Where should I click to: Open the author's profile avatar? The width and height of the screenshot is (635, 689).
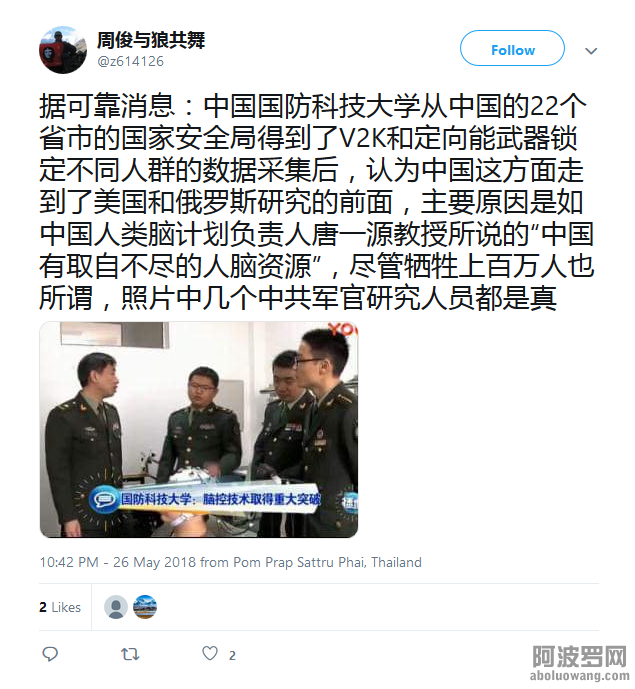(63, 50)
